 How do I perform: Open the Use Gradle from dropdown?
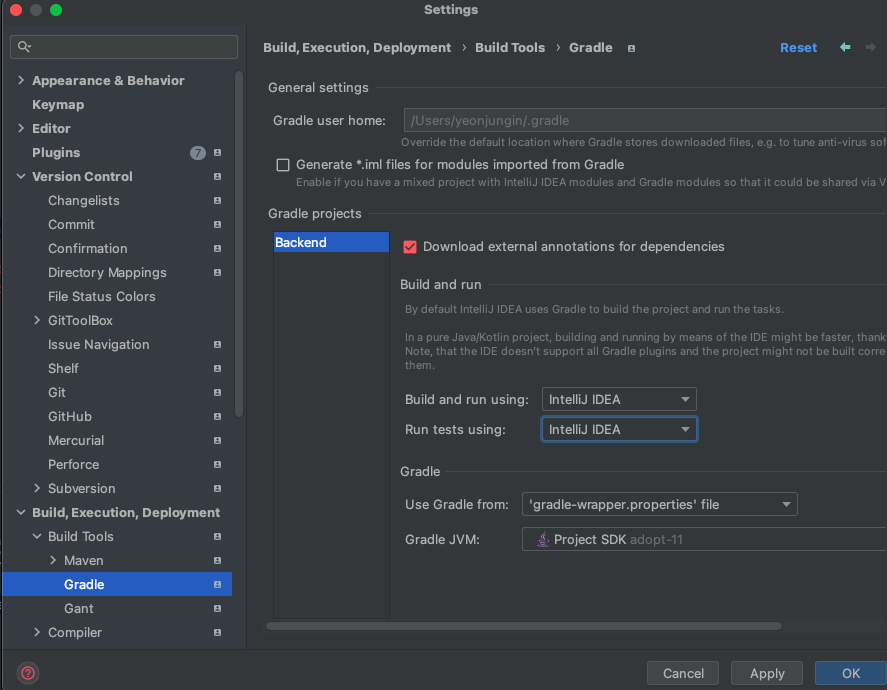point(660,504)
